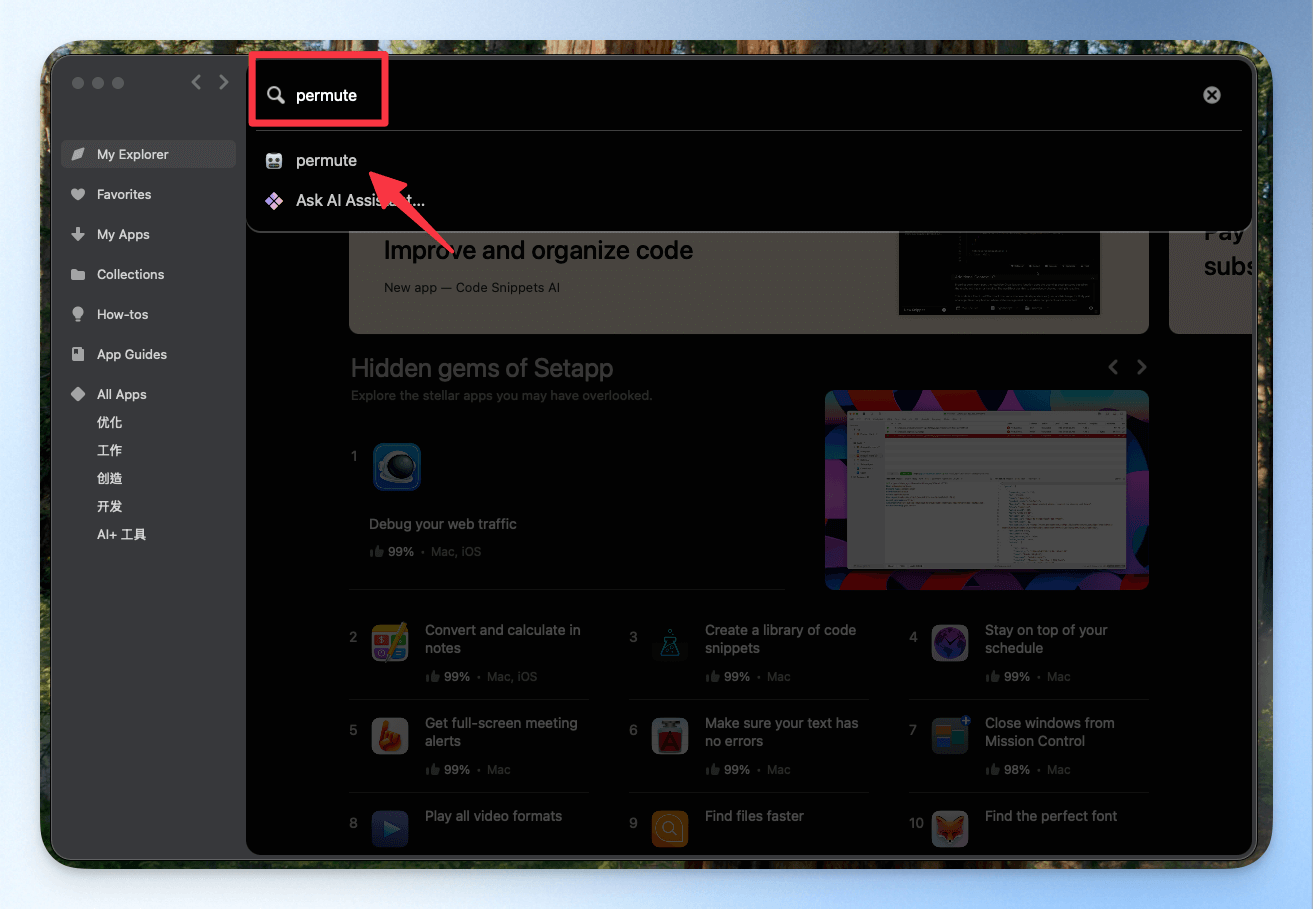Open the 优化 category

point(109,422)
